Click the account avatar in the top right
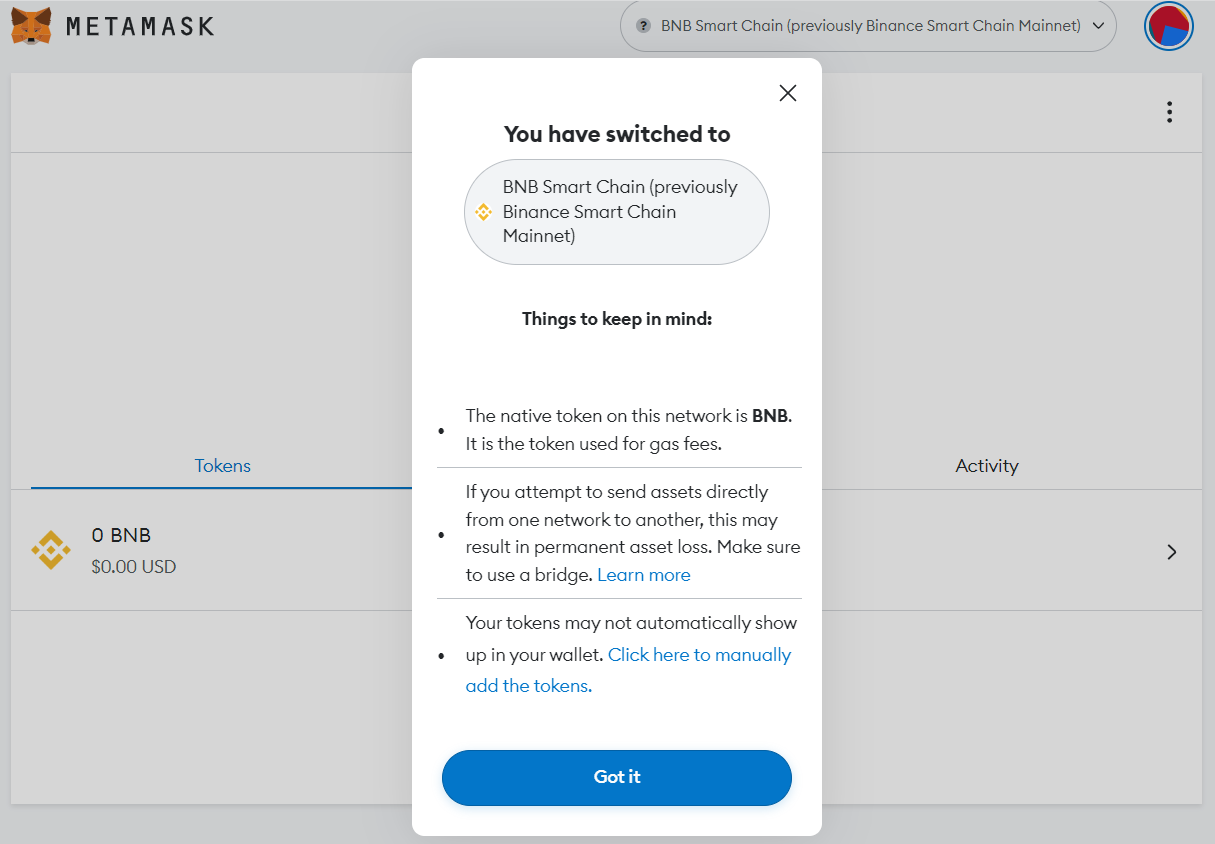The height and width of the screenshot is (844, 1215). [1168, 26]
